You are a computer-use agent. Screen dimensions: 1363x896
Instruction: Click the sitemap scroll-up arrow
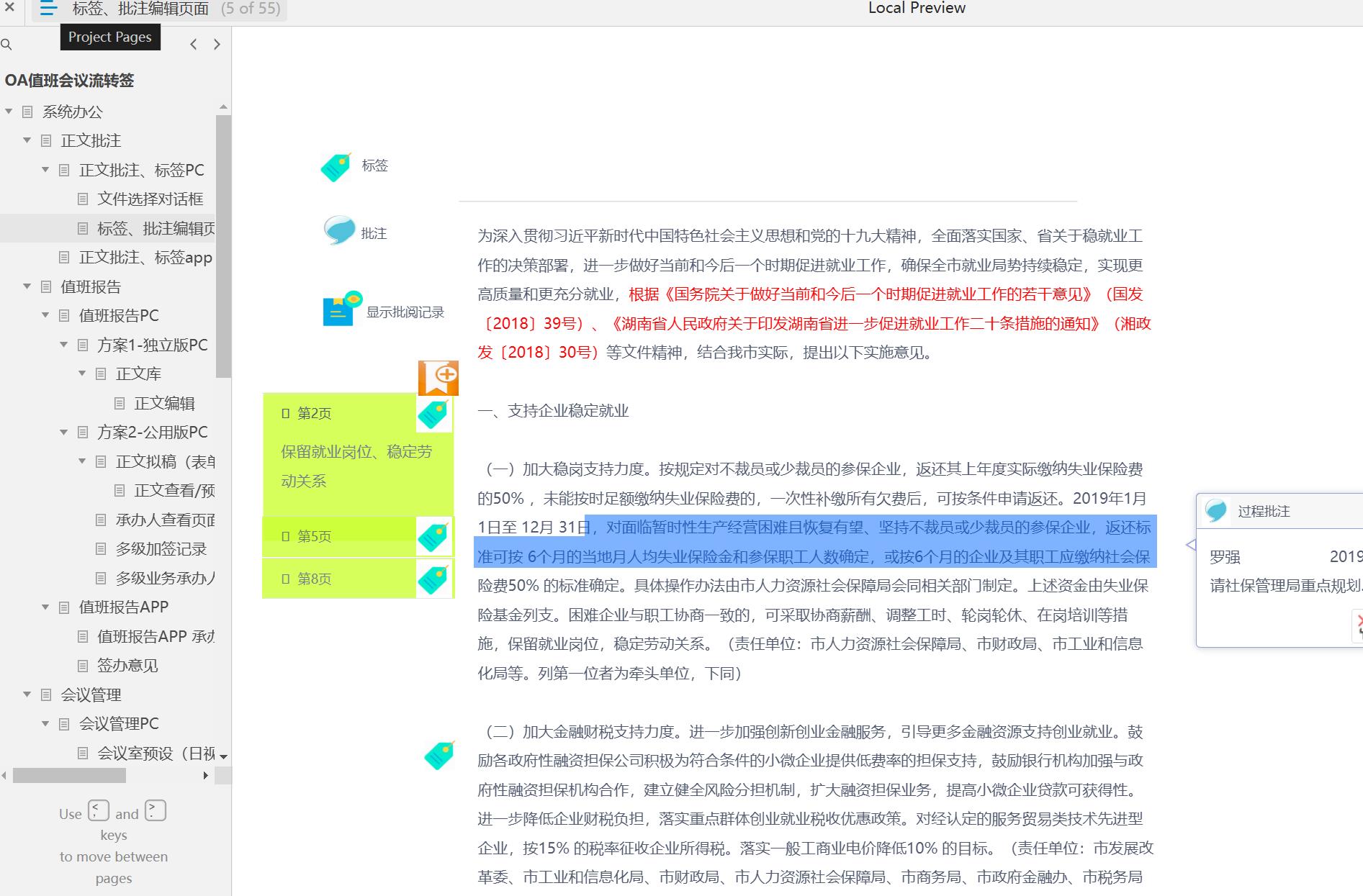pyautogui.click(x=223, y=107)
